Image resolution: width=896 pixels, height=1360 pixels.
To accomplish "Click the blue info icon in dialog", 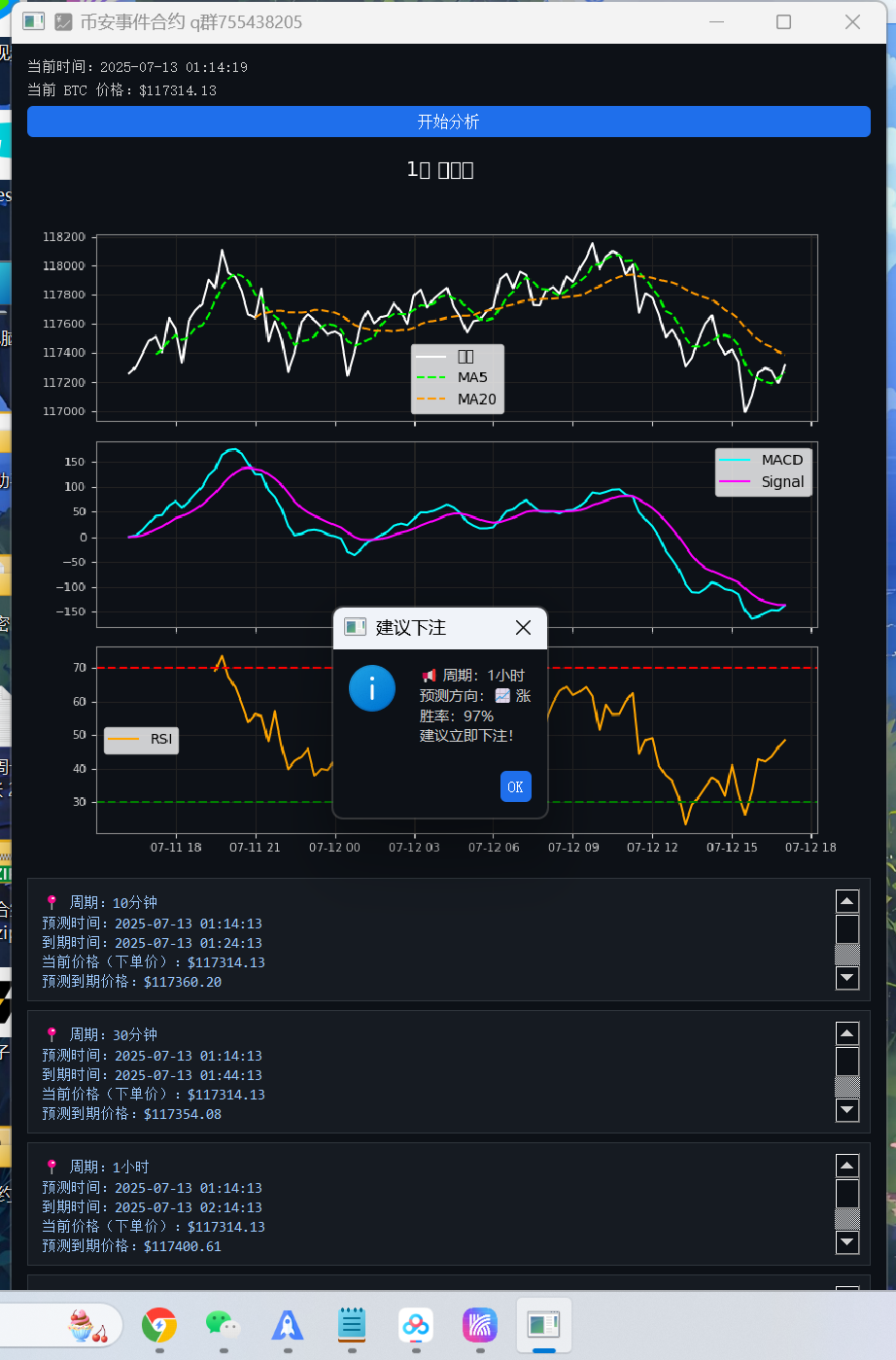I will pyautogui.click(x=372, y=688).
